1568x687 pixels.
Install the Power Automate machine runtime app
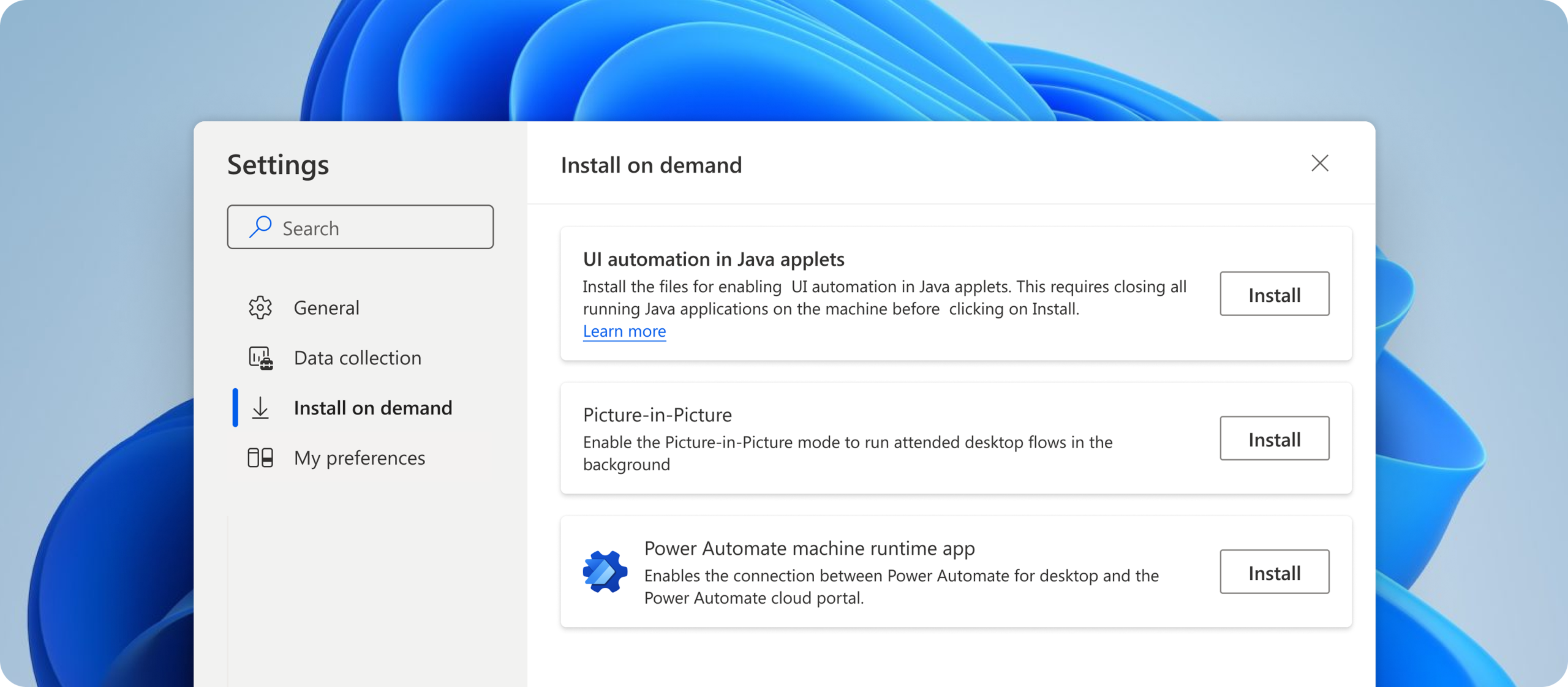coord(1275,572)
